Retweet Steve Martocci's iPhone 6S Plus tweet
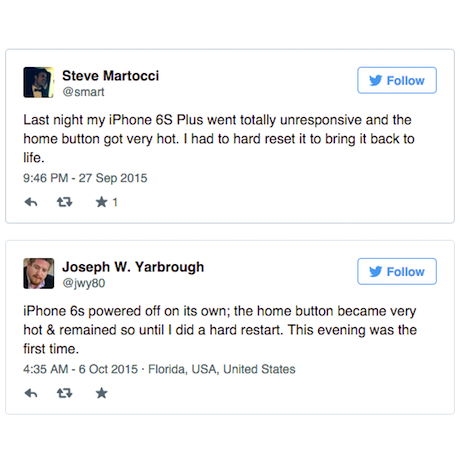The image size is (460, 450). tap(64, 202)
